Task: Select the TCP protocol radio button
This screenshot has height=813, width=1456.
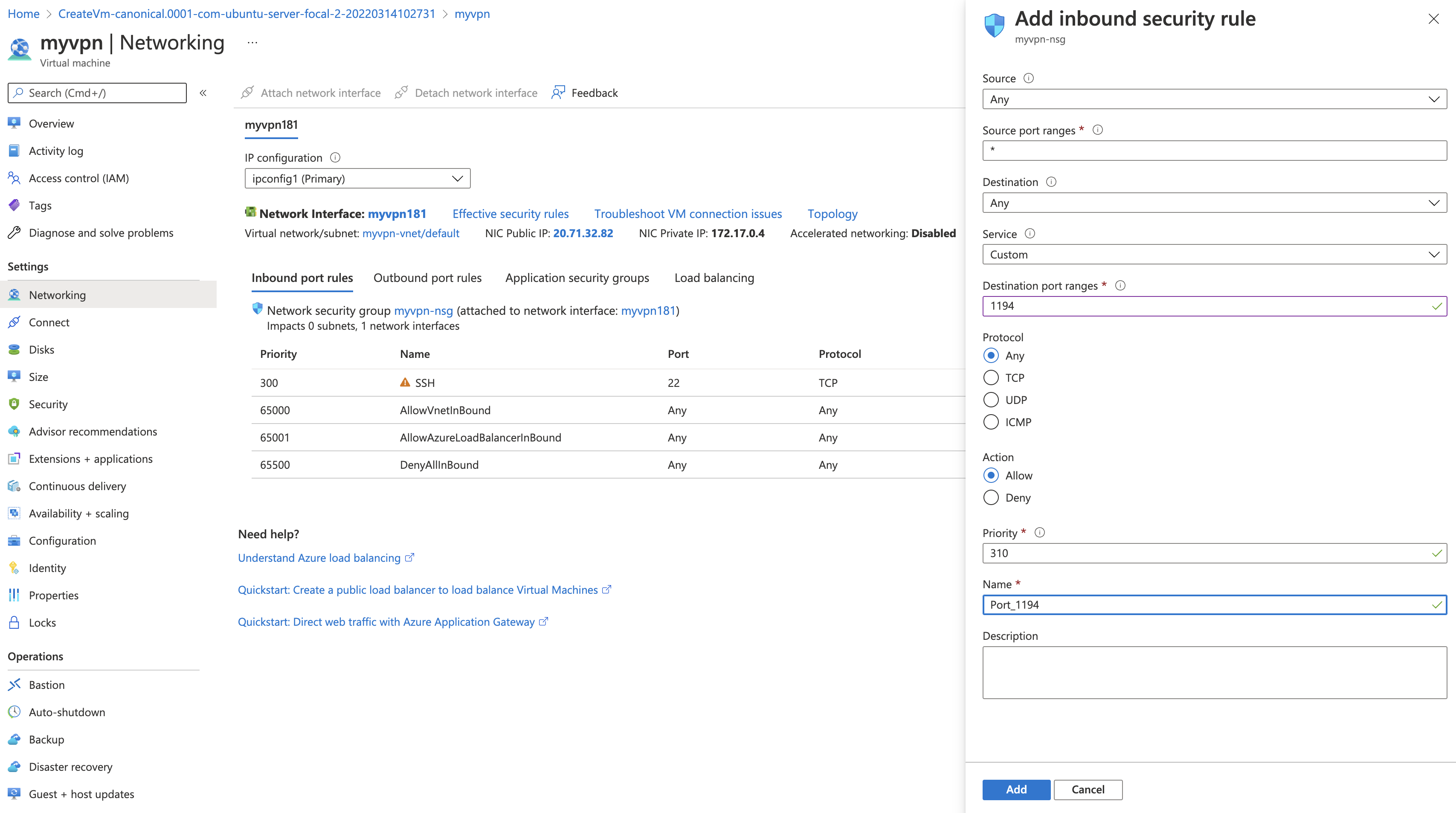Action: click(x=991, y=377)
